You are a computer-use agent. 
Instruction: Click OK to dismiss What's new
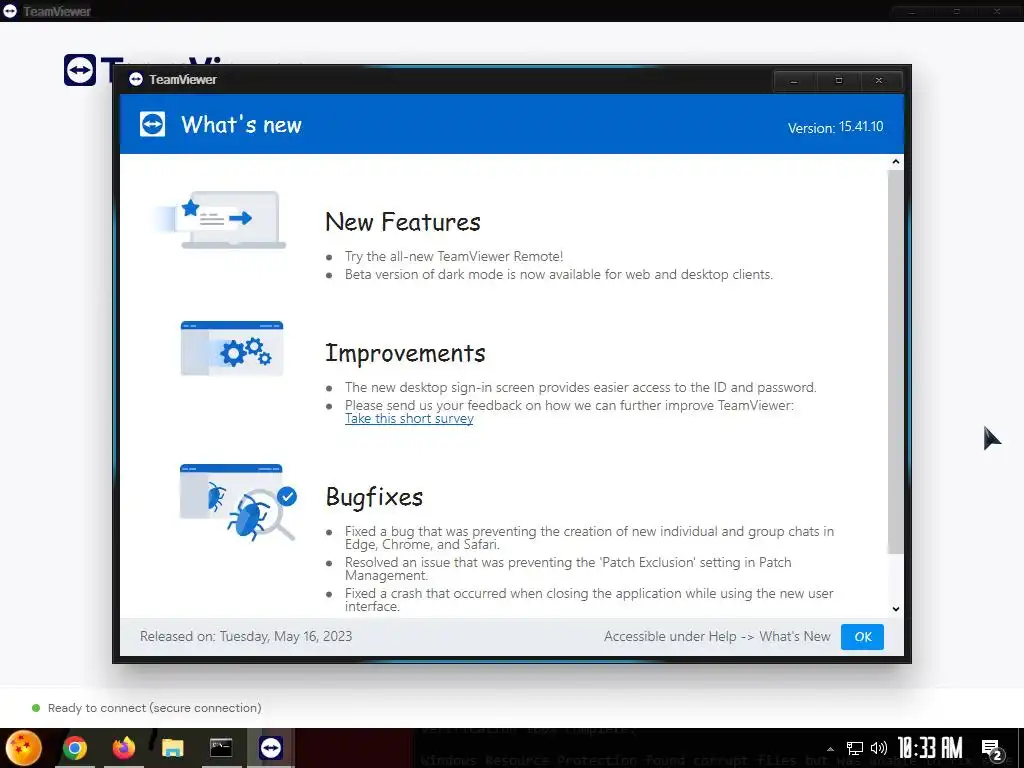[x=862, y=637]
